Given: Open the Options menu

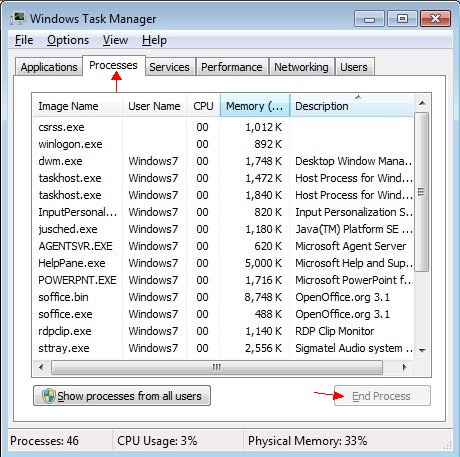Looking at the screenshot, I should click(x=68, y=40).
